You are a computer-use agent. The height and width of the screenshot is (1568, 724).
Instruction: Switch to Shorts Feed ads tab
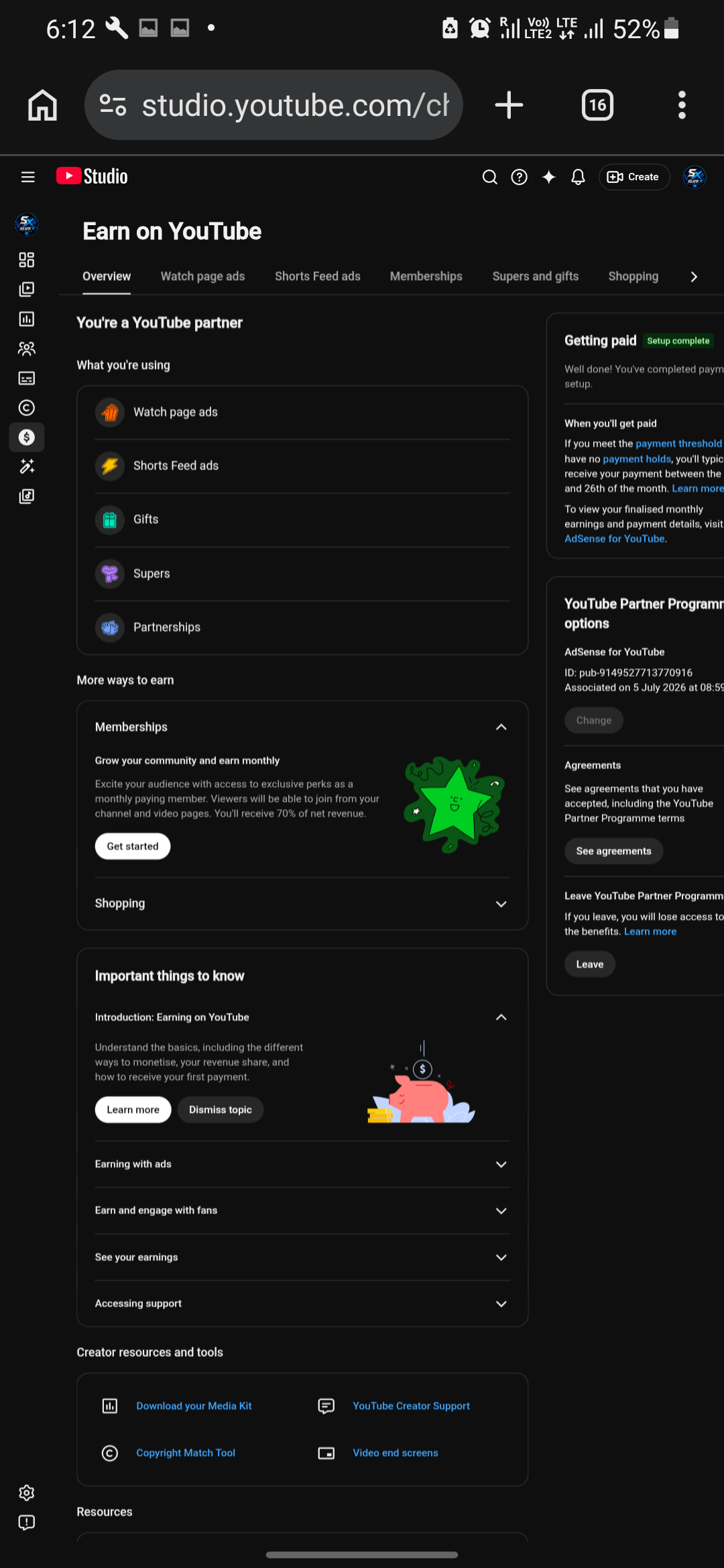(318, 276)
